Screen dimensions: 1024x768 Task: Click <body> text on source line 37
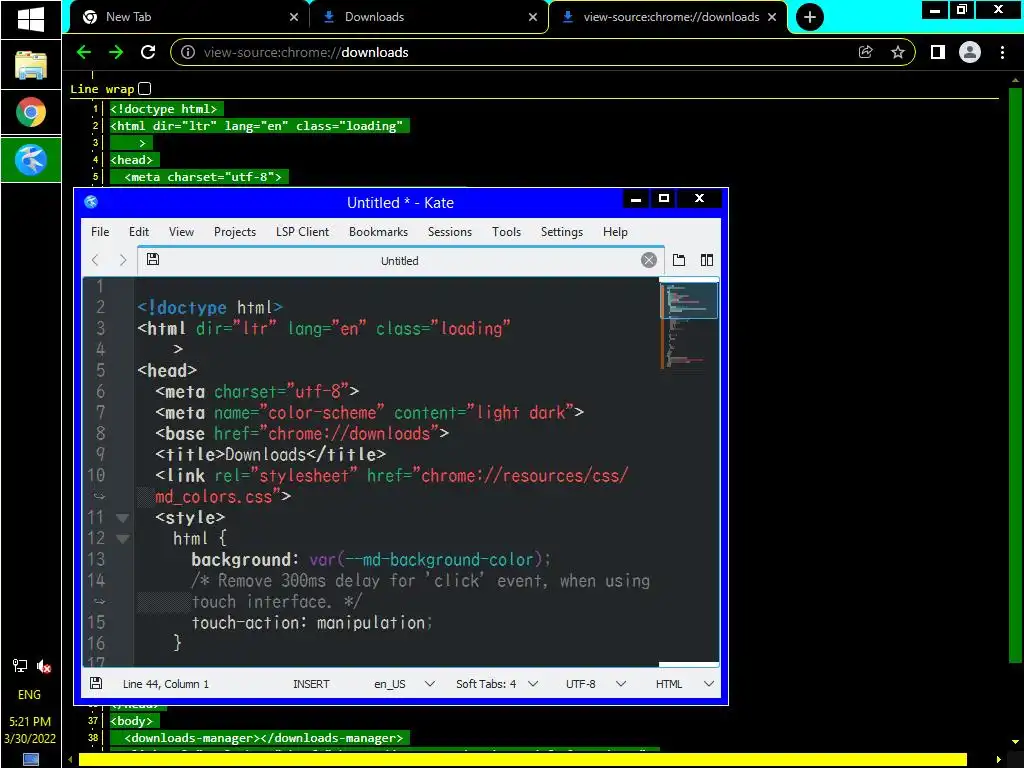[131, 721]
